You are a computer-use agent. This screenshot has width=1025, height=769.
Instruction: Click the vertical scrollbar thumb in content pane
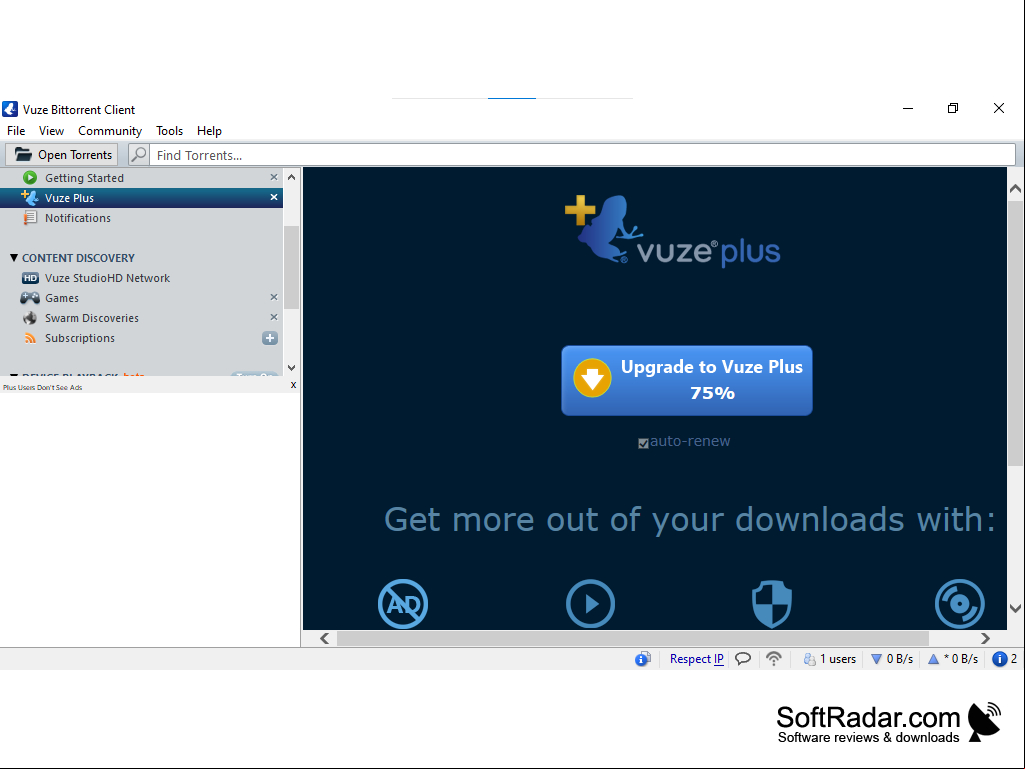tap(1015, 333)
